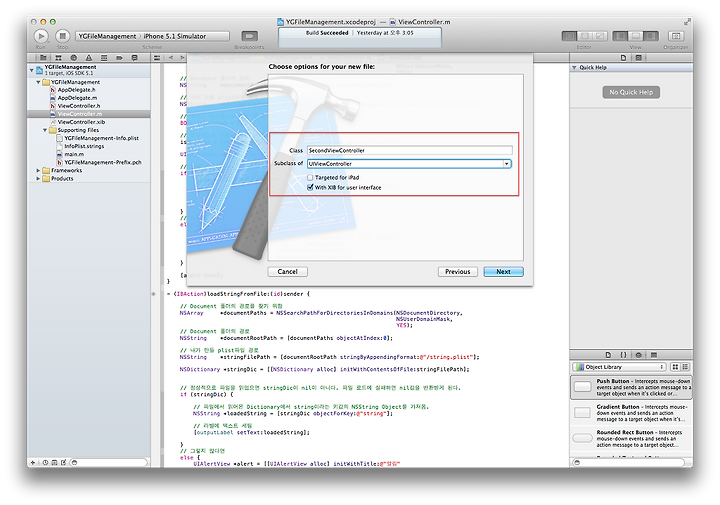This screenshot has height=505, width=720.
Task: Show the Quick Help inspector tab
Action: click(x=638, y=58)
